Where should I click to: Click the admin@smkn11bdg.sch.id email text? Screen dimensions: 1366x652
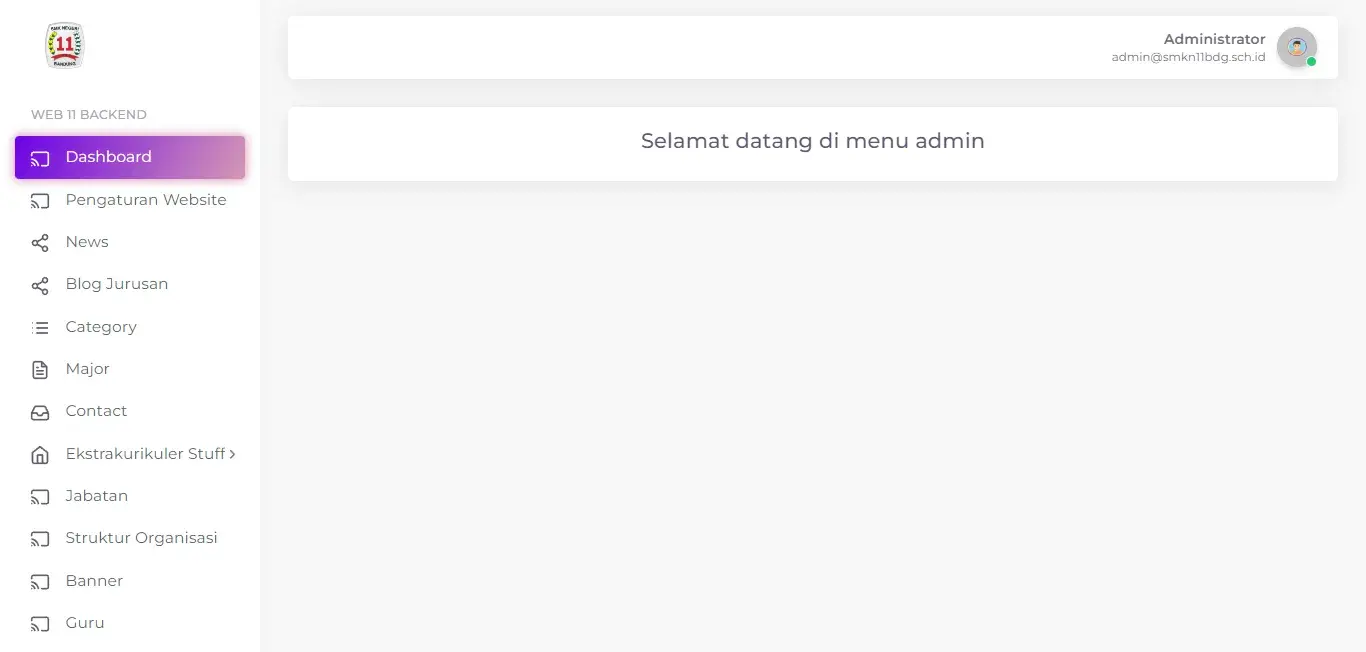[x=1188, y=58]
